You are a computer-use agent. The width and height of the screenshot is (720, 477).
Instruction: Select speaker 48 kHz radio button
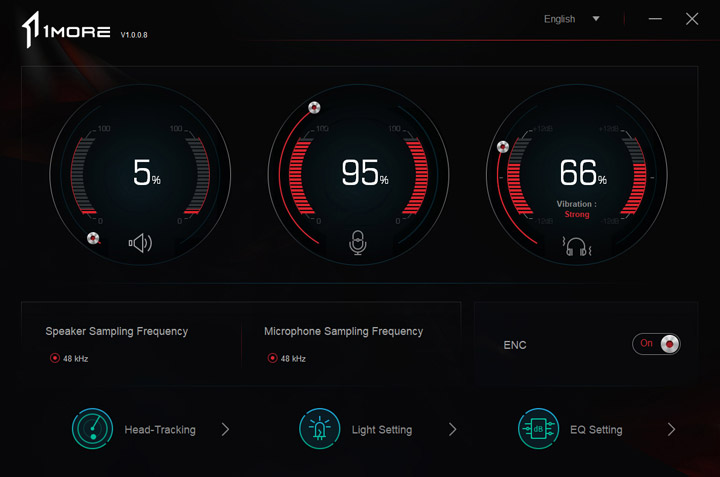(55, 358)
